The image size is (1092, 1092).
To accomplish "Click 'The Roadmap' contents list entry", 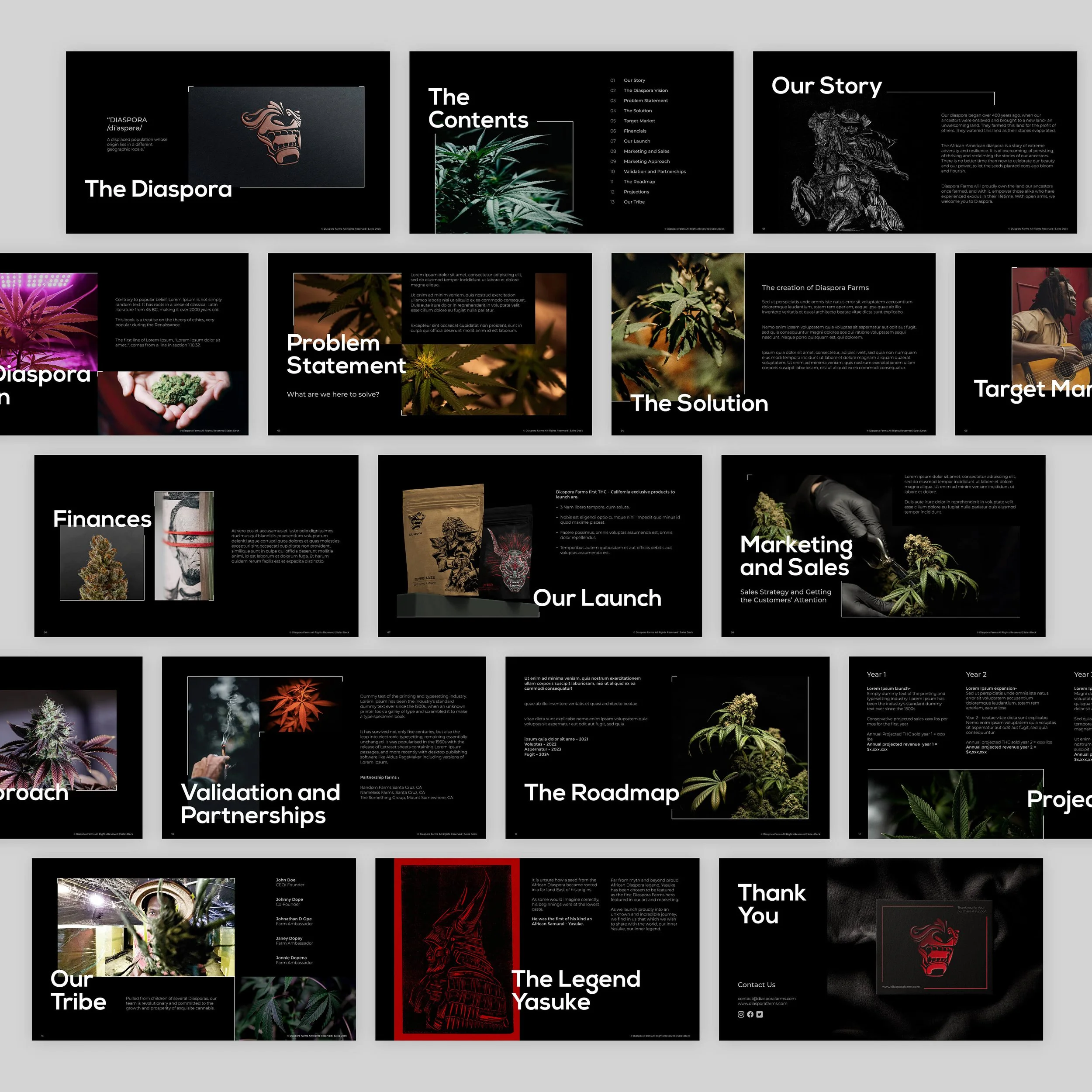I will click(639, 181).
